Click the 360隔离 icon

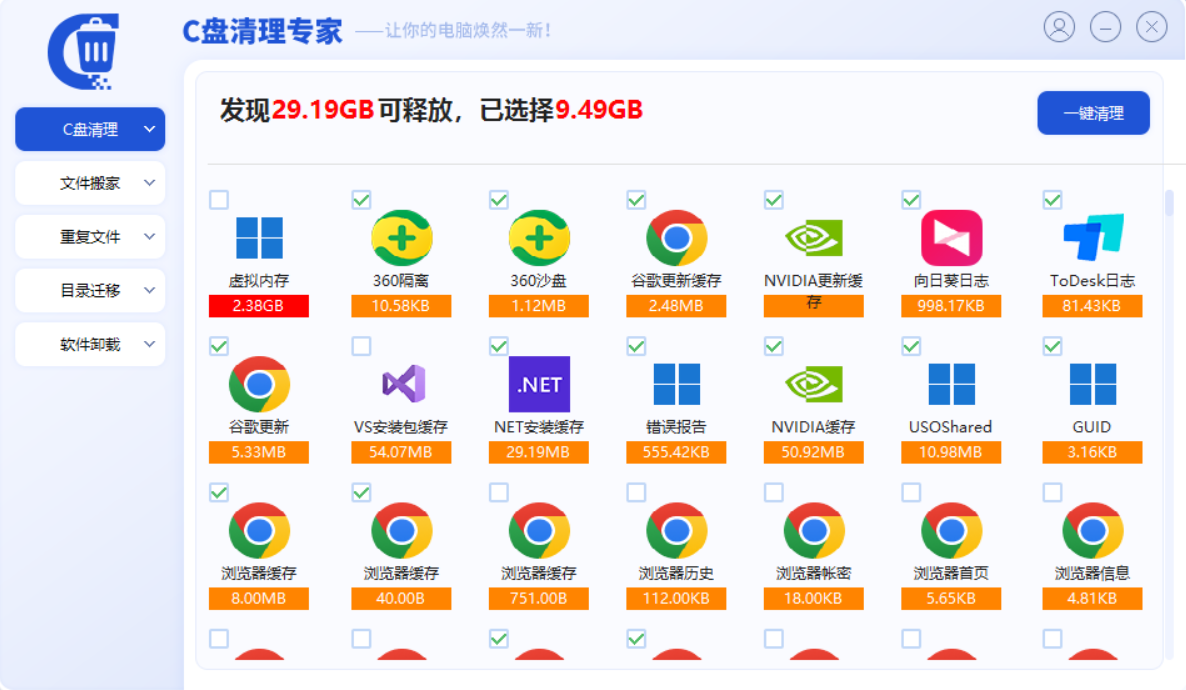(402, 238)
